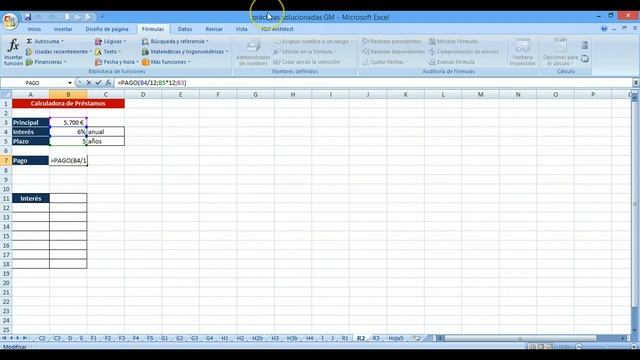Select the cell containing 6% interest
This screenshot has width=640, height=360.
pos(68,132)
